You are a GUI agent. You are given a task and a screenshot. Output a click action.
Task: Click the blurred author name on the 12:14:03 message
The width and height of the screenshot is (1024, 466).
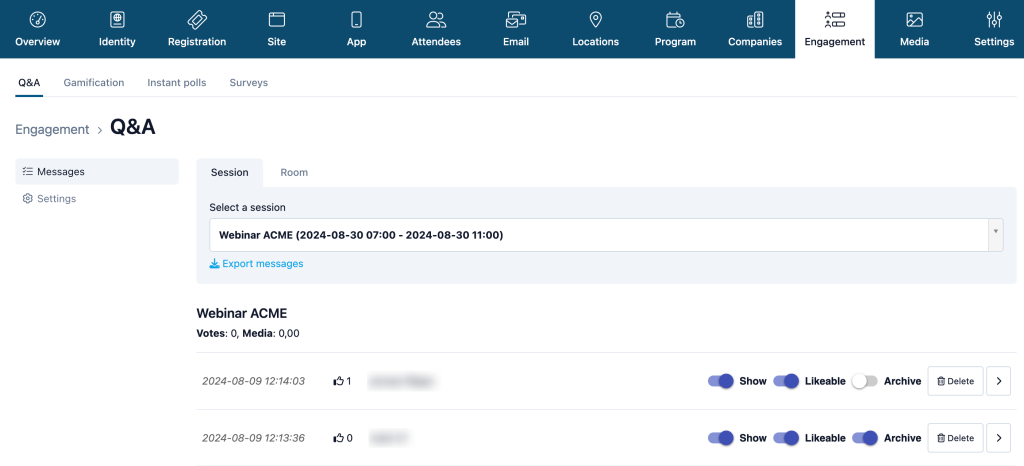402,381
